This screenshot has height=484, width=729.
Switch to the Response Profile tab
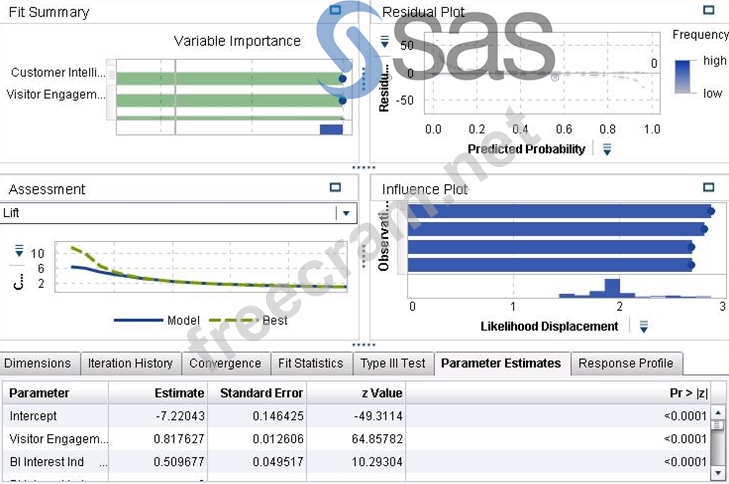pyautogui.click(x=626, y=364)
